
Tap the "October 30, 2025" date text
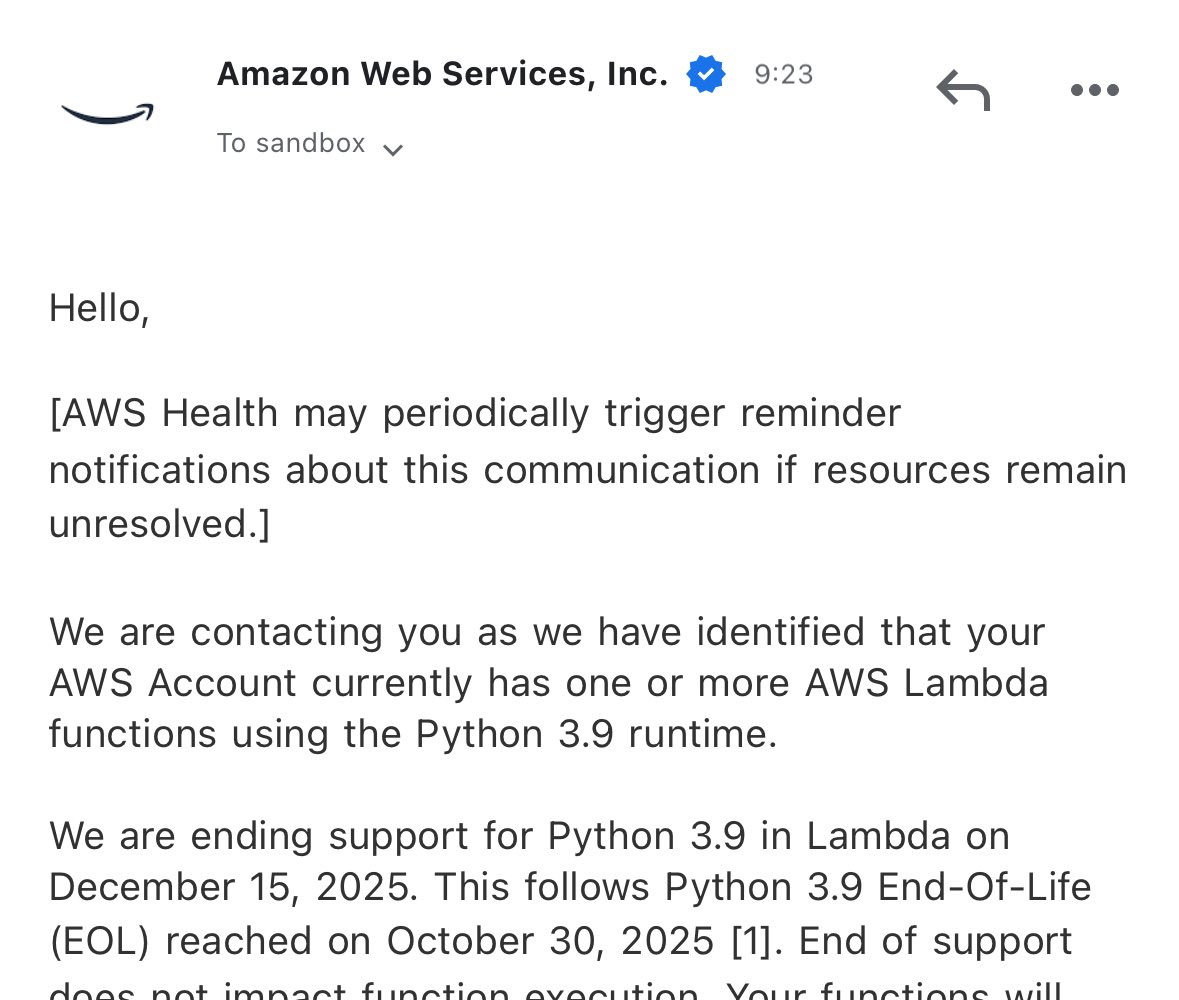pyautogui.click(x=550, y=941)
